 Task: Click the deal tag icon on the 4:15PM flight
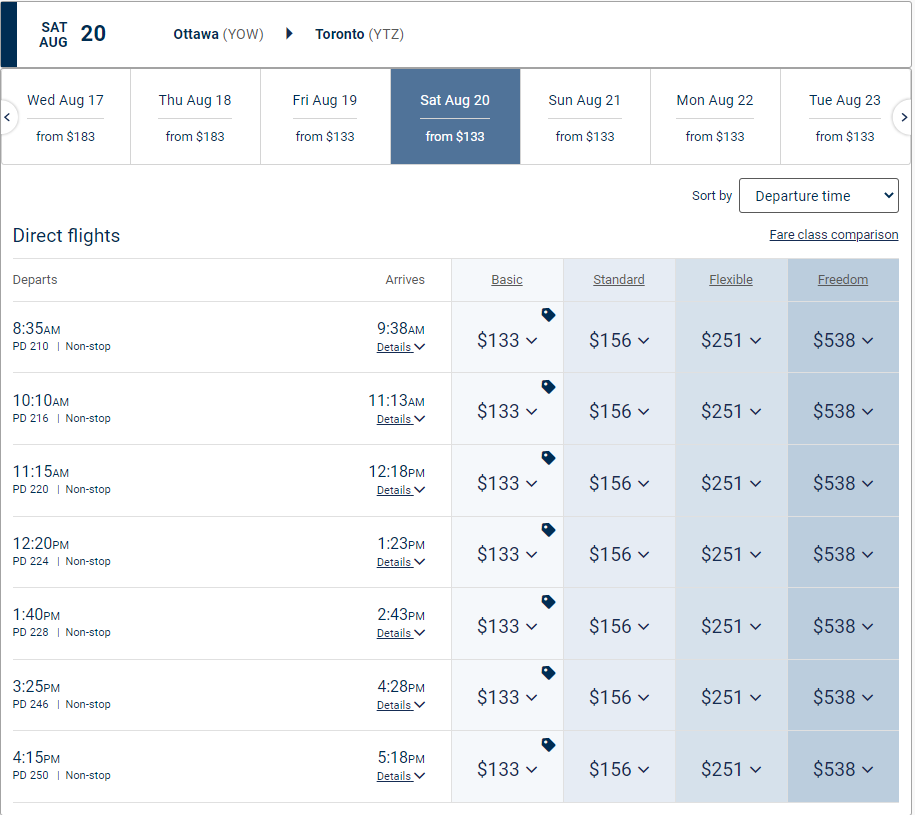tap(548, 745)
